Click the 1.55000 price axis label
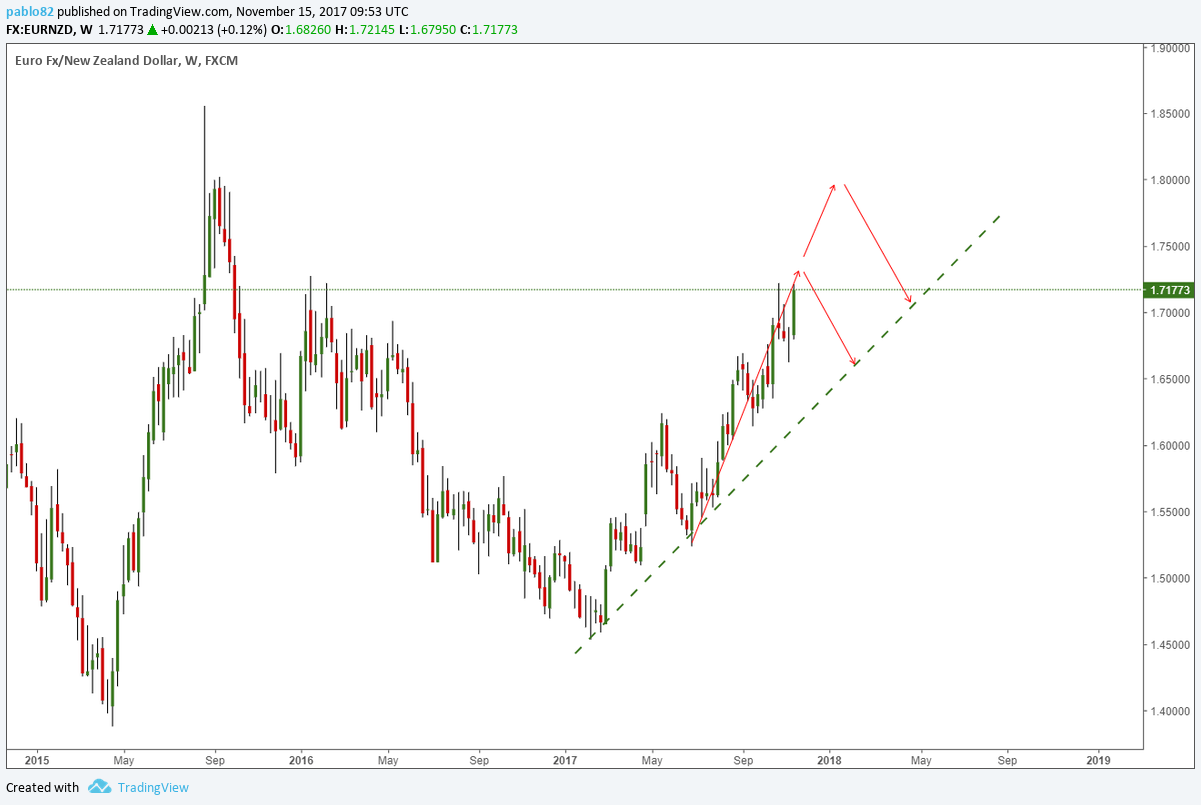This screenshot has height=805, width=1201. [x=1169, y=512]
